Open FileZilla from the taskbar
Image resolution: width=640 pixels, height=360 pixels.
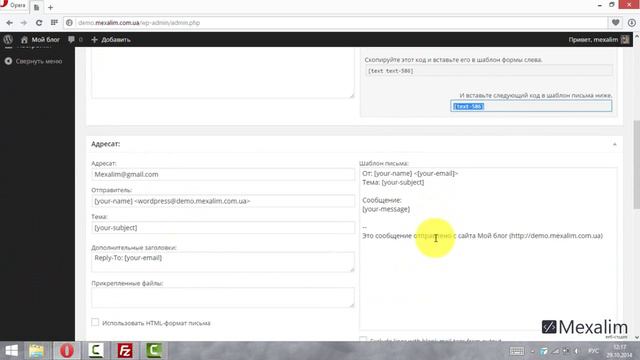point(125,351)
